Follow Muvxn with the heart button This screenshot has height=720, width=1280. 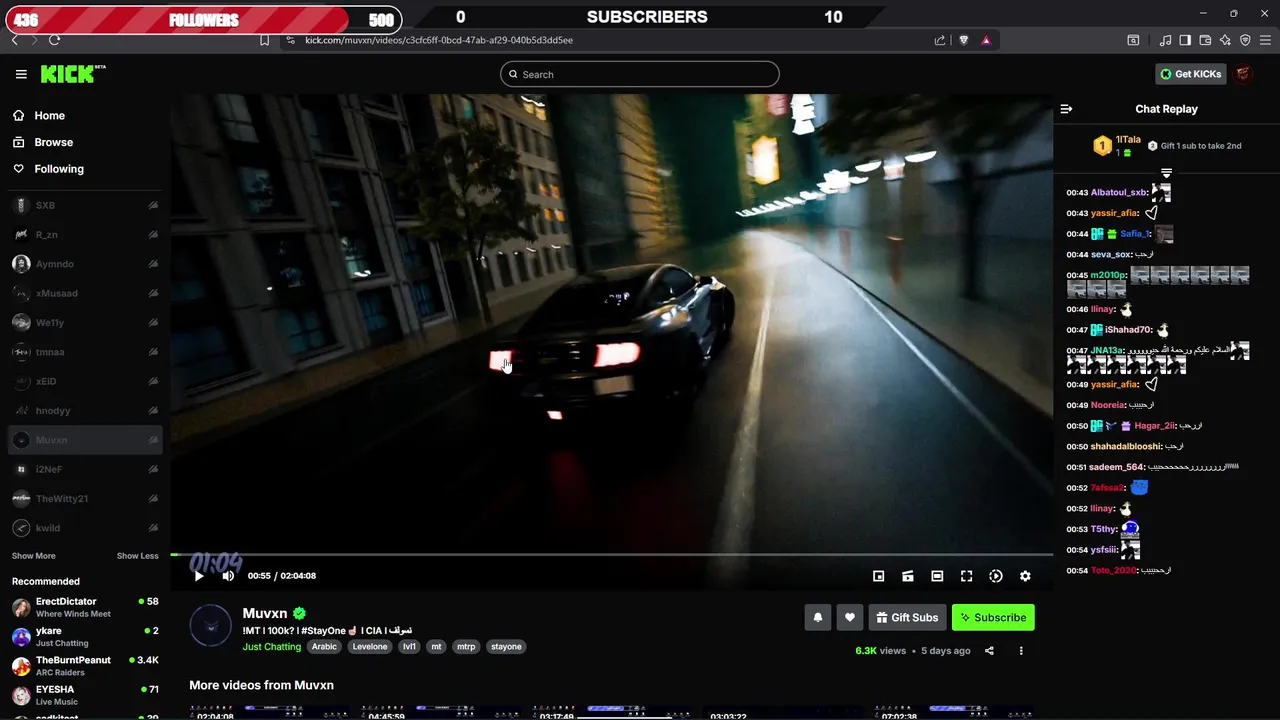pos(850,617)
